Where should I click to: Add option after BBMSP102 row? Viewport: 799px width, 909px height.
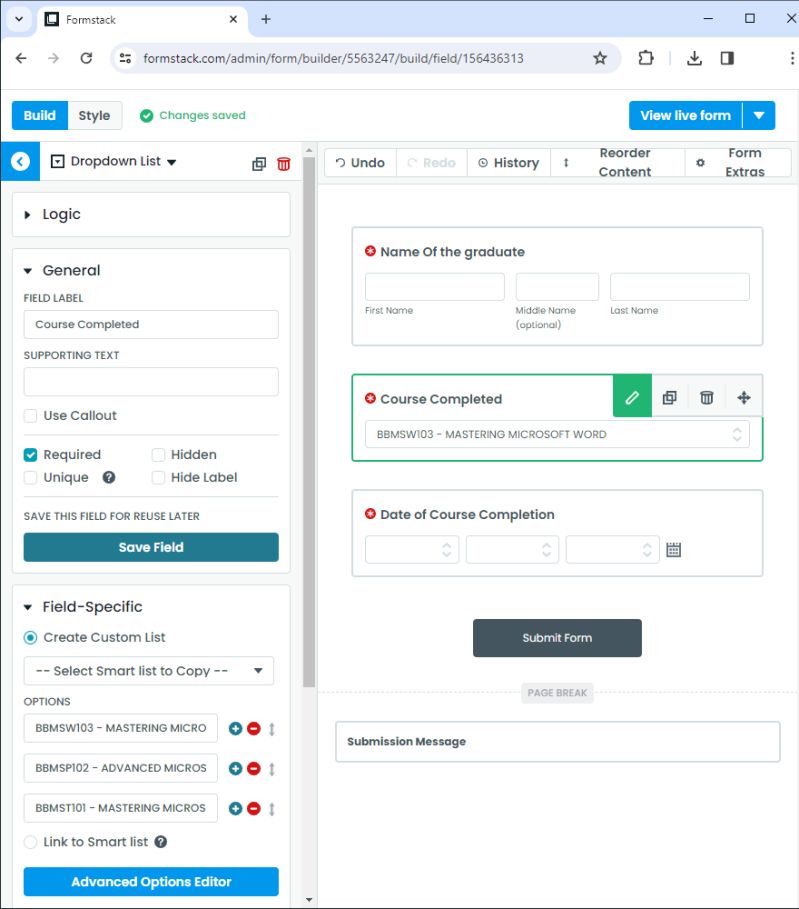tap(235, 769)
